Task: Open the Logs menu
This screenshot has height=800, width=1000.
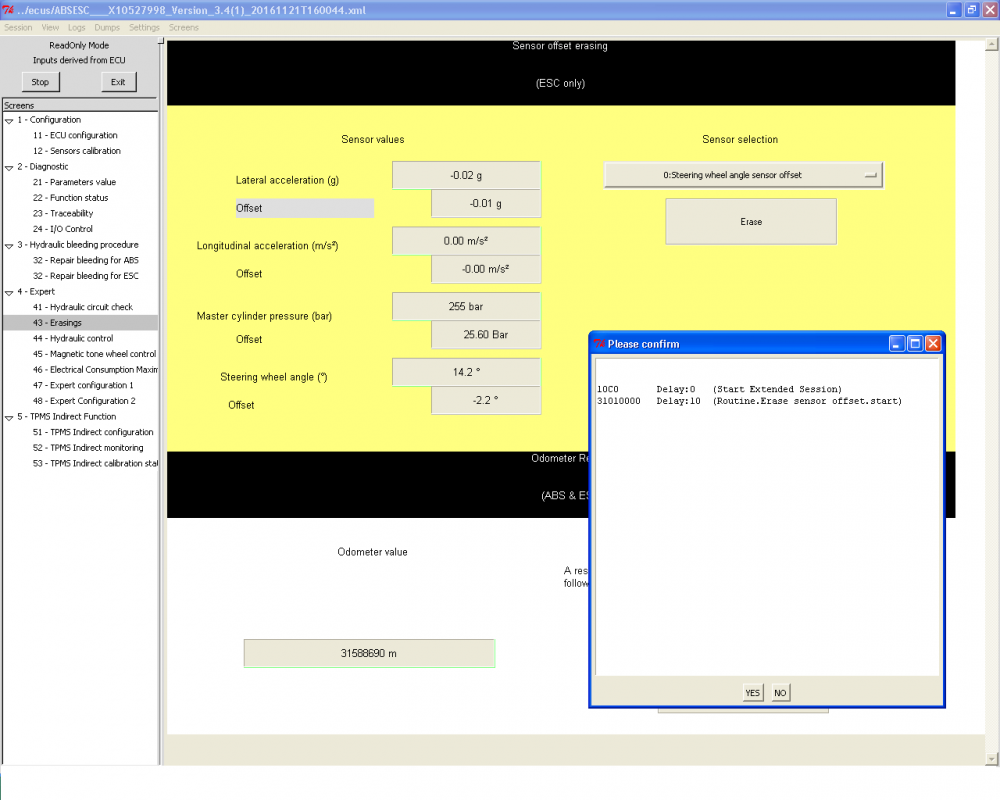Action: (x=77, y=27)
